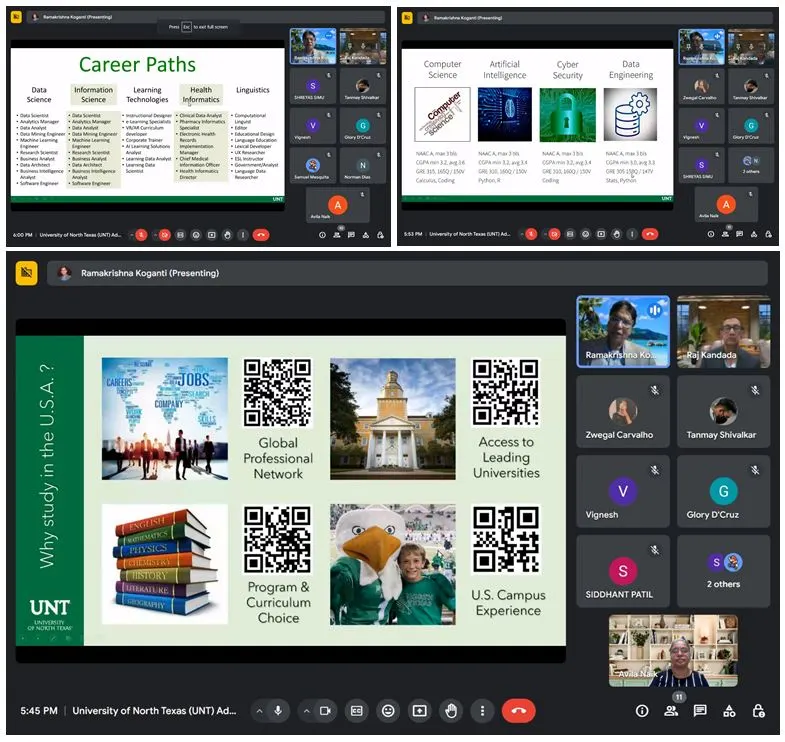The width and height of the screenshot is (785, 742).
Task: Select the Samuel Mesquita tile in the 6:00 PM meeting
Action: click(312, 165)
